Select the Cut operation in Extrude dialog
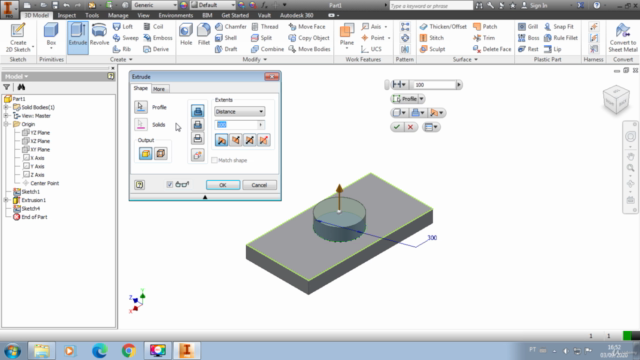Image resolution: width=640 pixels, height=360 pixels. click(198, 124)
